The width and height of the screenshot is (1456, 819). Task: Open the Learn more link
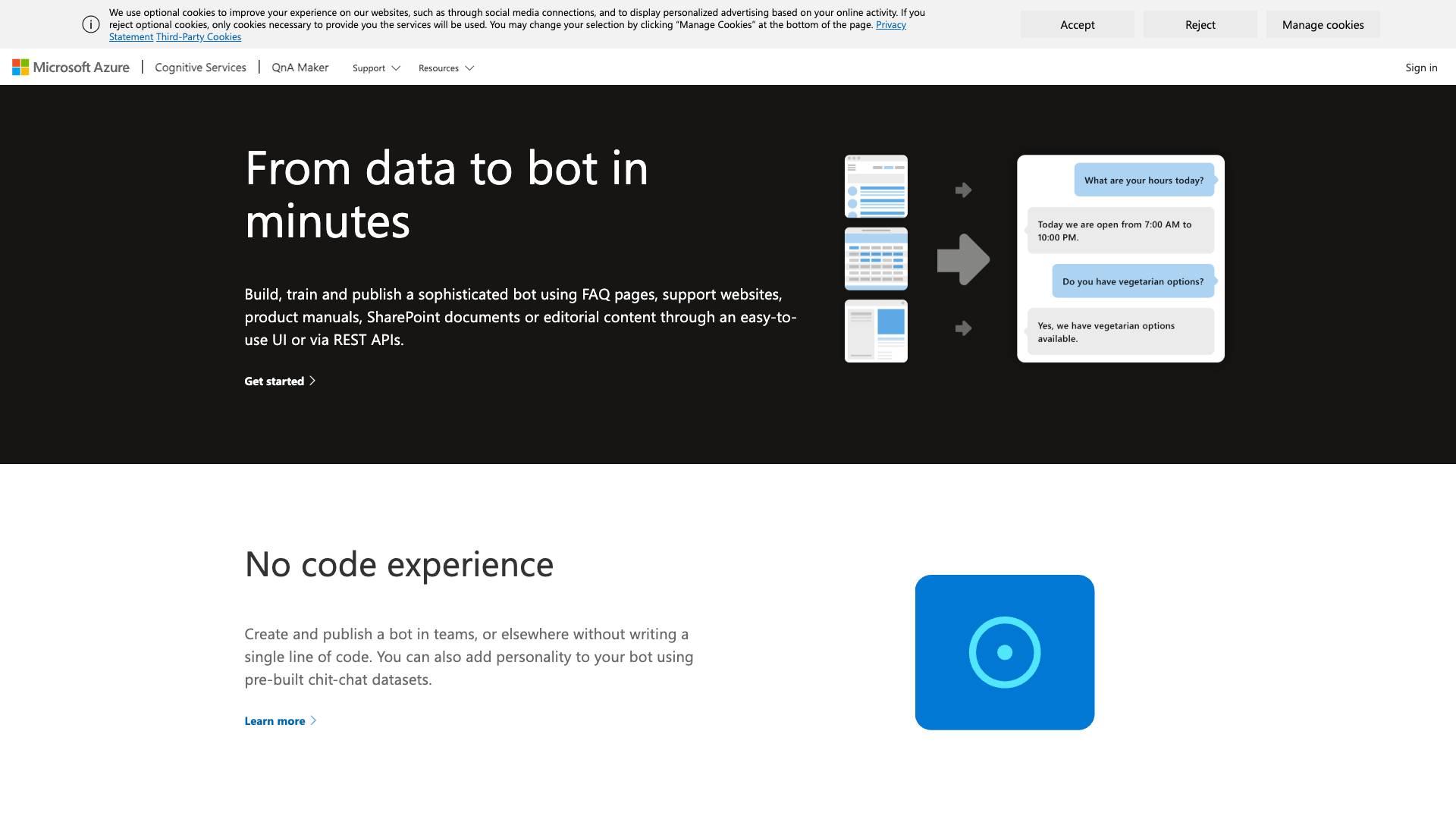pyautogui.click(x=280, y=721)
